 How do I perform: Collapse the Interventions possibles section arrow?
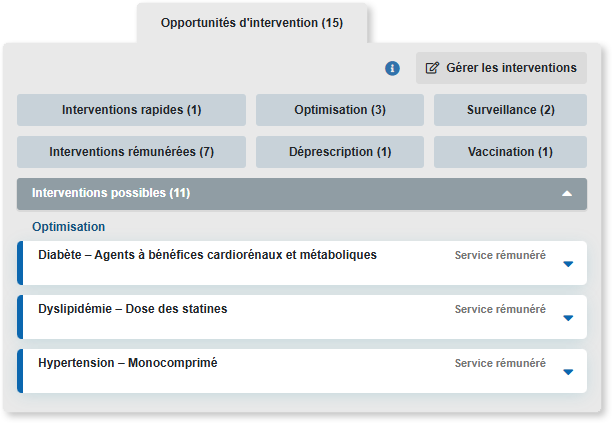567,194
